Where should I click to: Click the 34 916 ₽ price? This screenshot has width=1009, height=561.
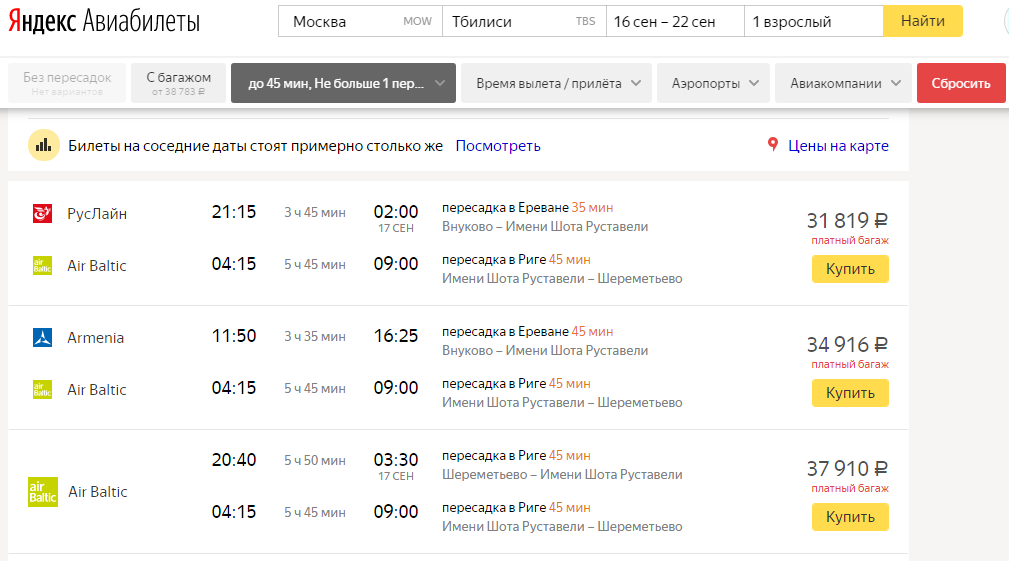click(x=847, y=345)
